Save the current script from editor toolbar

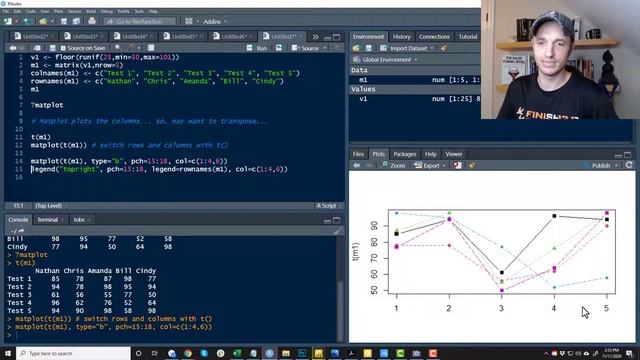pyautogui.click(x=52, y=48)
